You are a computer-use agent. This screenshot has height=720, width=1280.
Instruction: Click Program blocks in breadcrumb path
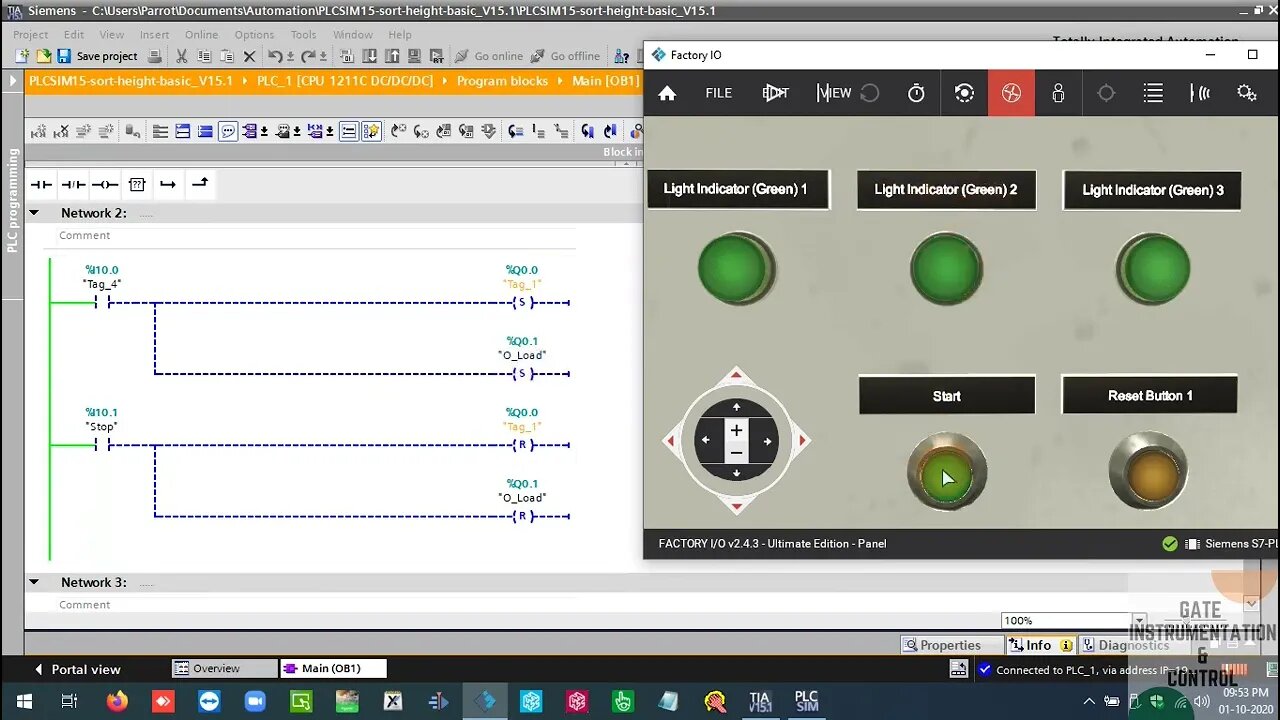point(502,81)
